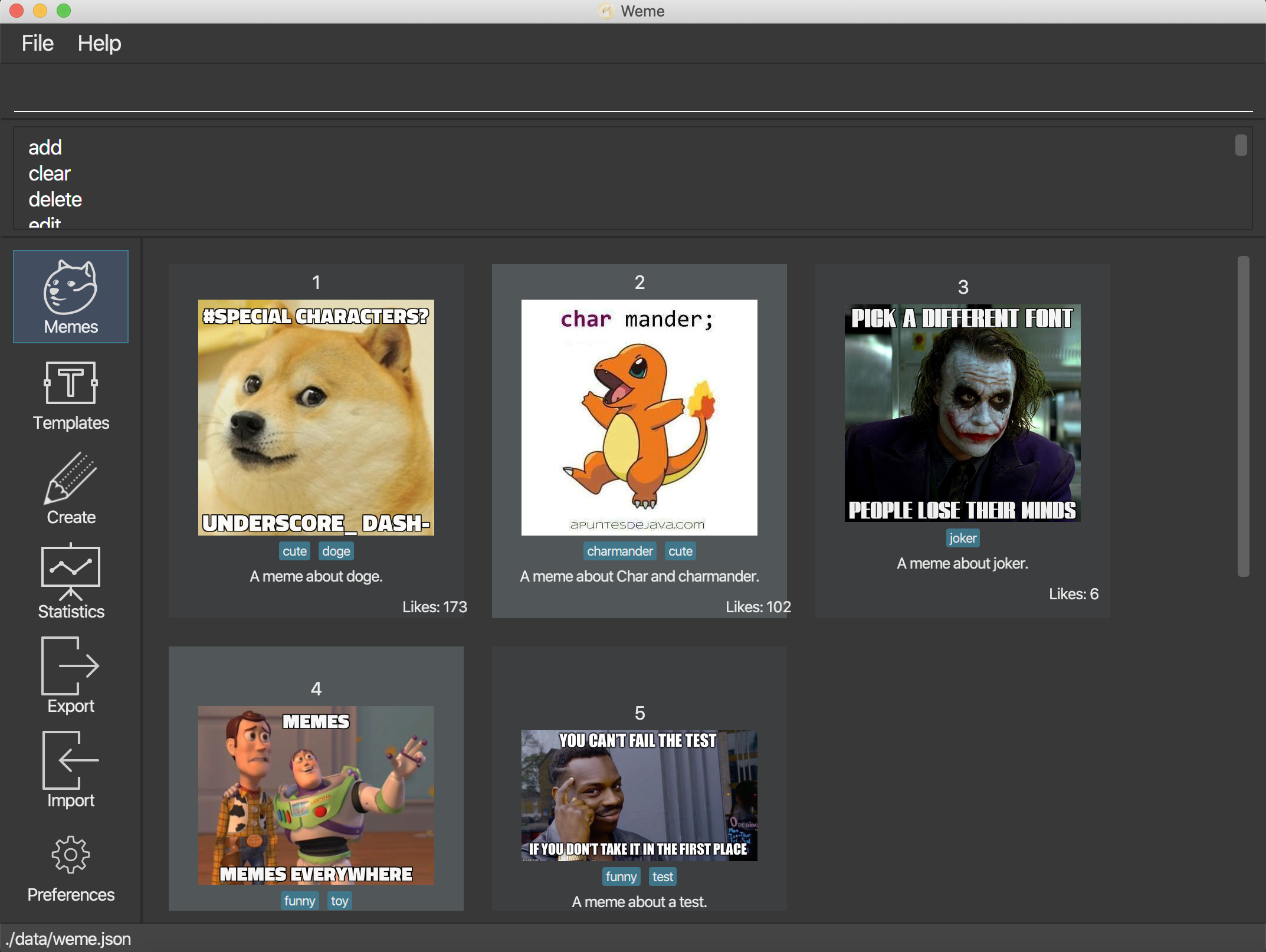Click 'A meme about Char and charmander.'
Screen dimensions: 1266x952
point(639,576)
